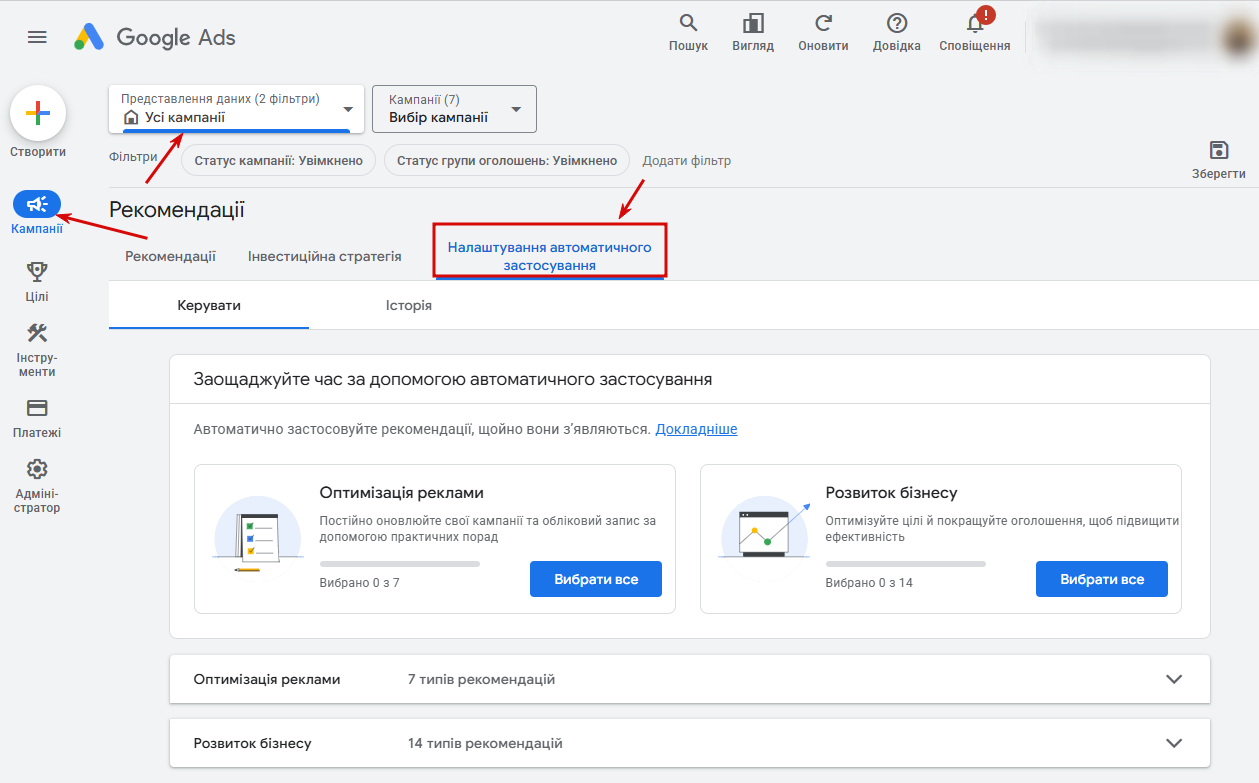Screen dimensions: 1259x783
Task: Switch to the Інвестиційна стратегія tab
Action: [x=325, y=256]
